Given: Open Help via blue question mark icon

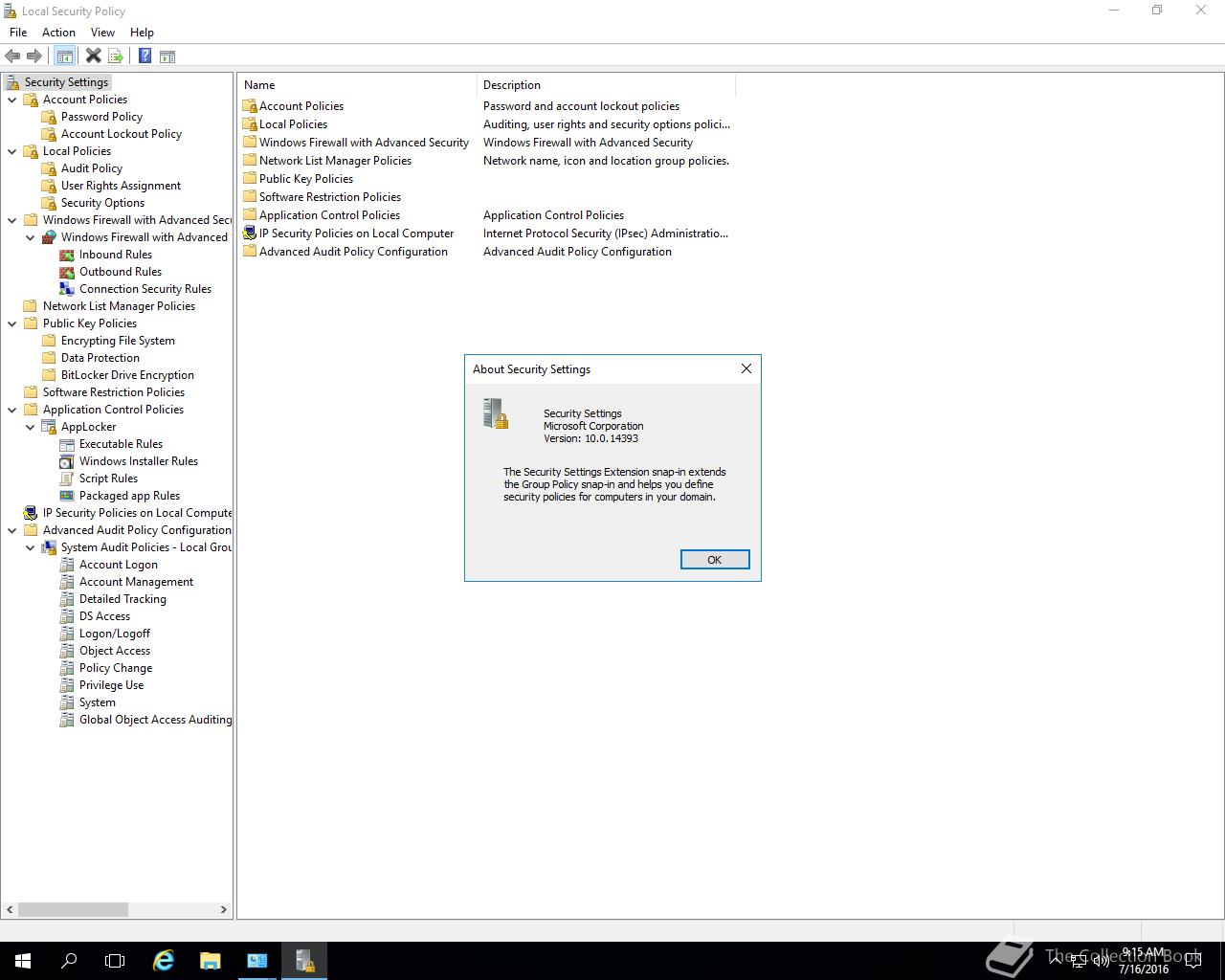Looking at the screenshot, I should (145, 56).
